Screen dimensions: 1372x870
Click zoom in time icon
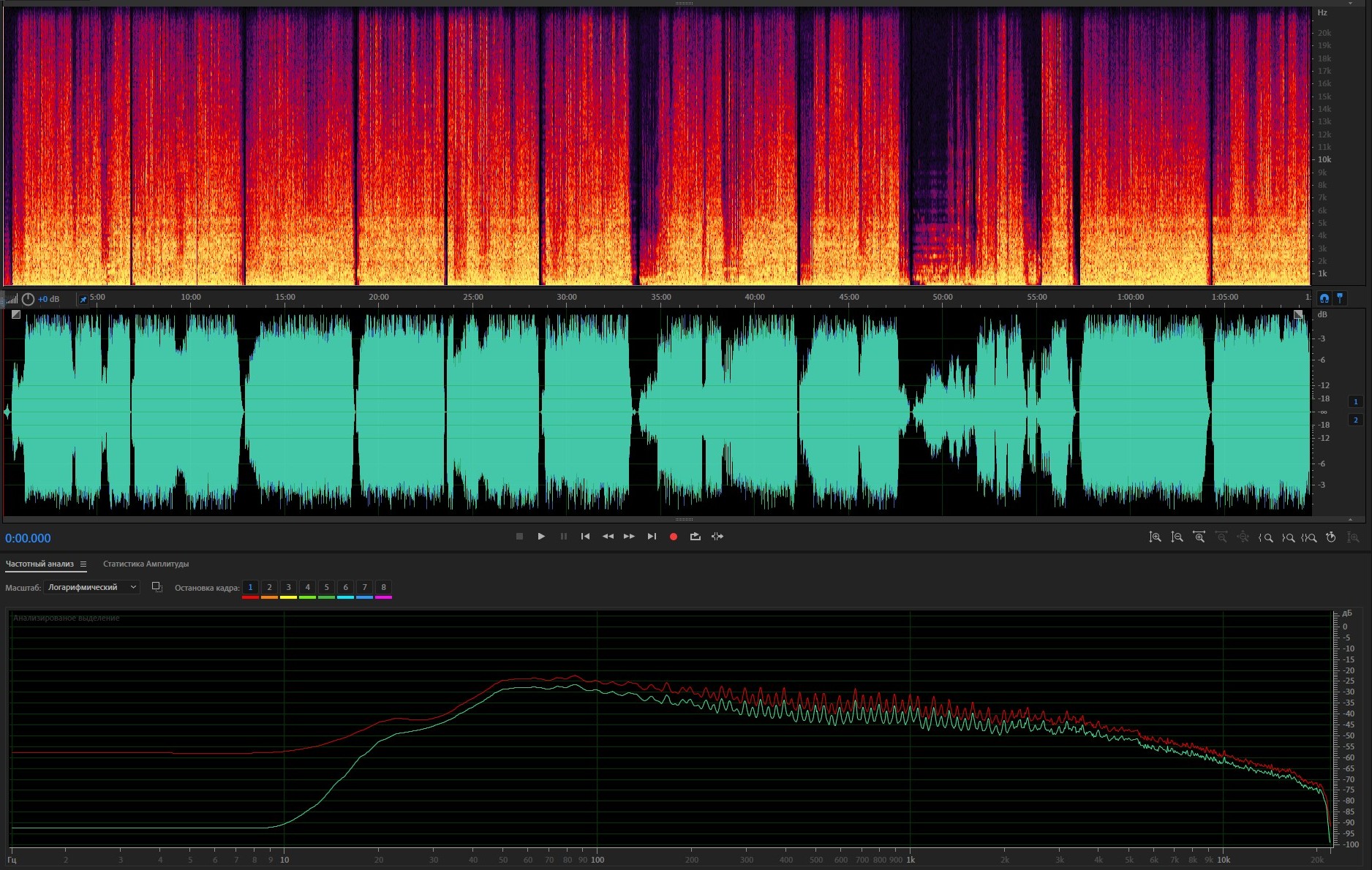coord(1199,537)
